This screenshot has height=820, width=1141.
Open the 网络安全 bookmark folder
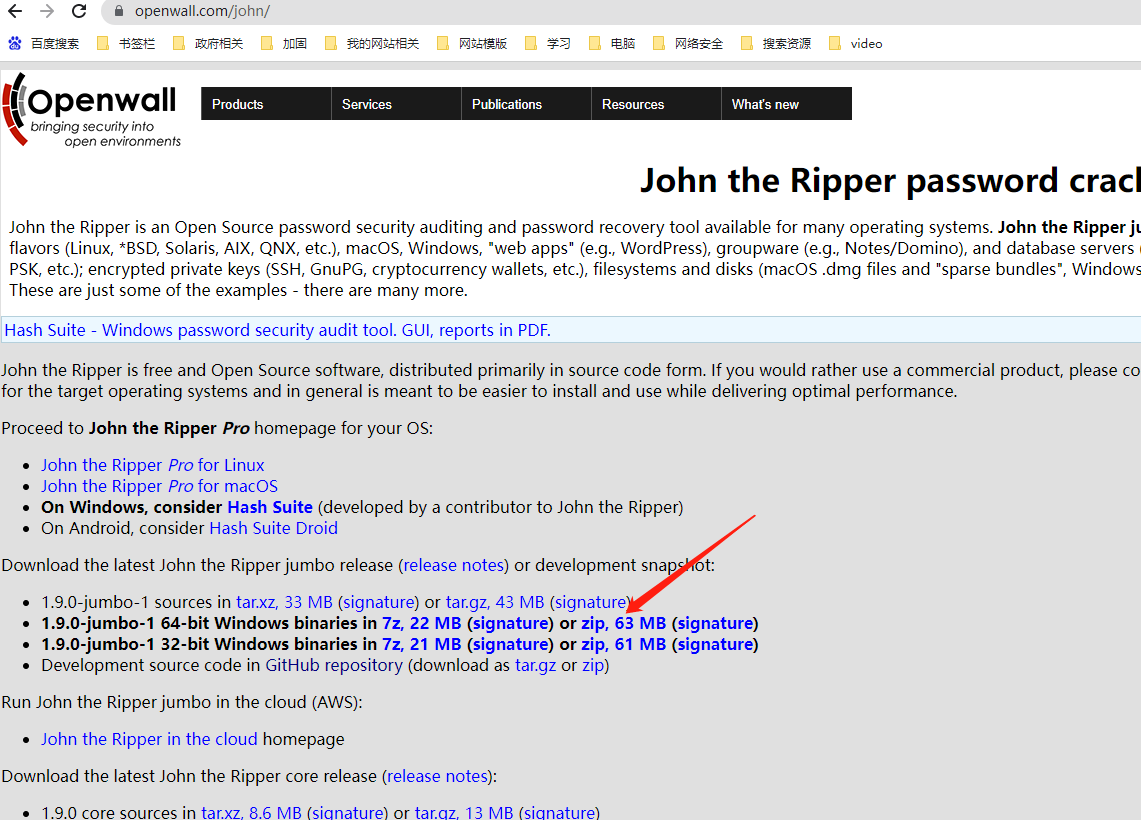click(688, 44)
